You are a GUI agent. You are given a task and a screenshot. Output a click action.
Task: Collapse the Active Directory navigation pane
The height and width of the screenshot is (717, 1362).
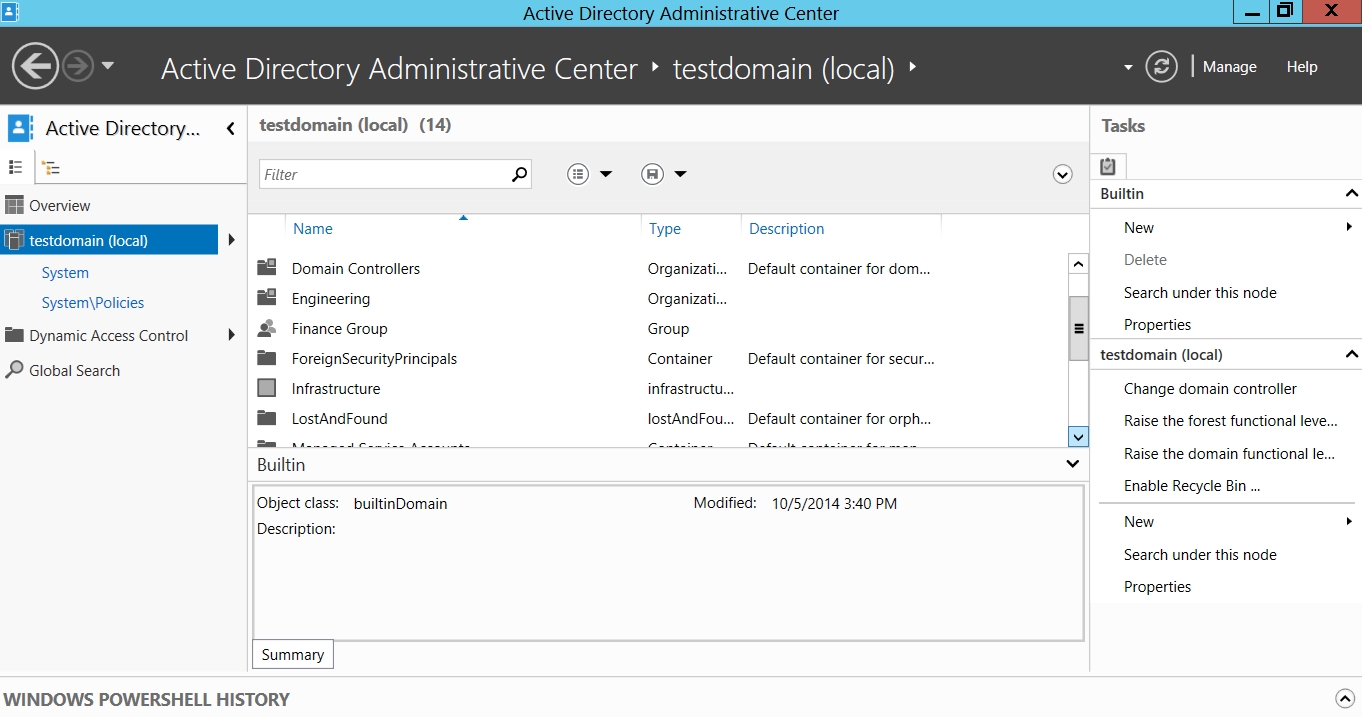(231, 128)
